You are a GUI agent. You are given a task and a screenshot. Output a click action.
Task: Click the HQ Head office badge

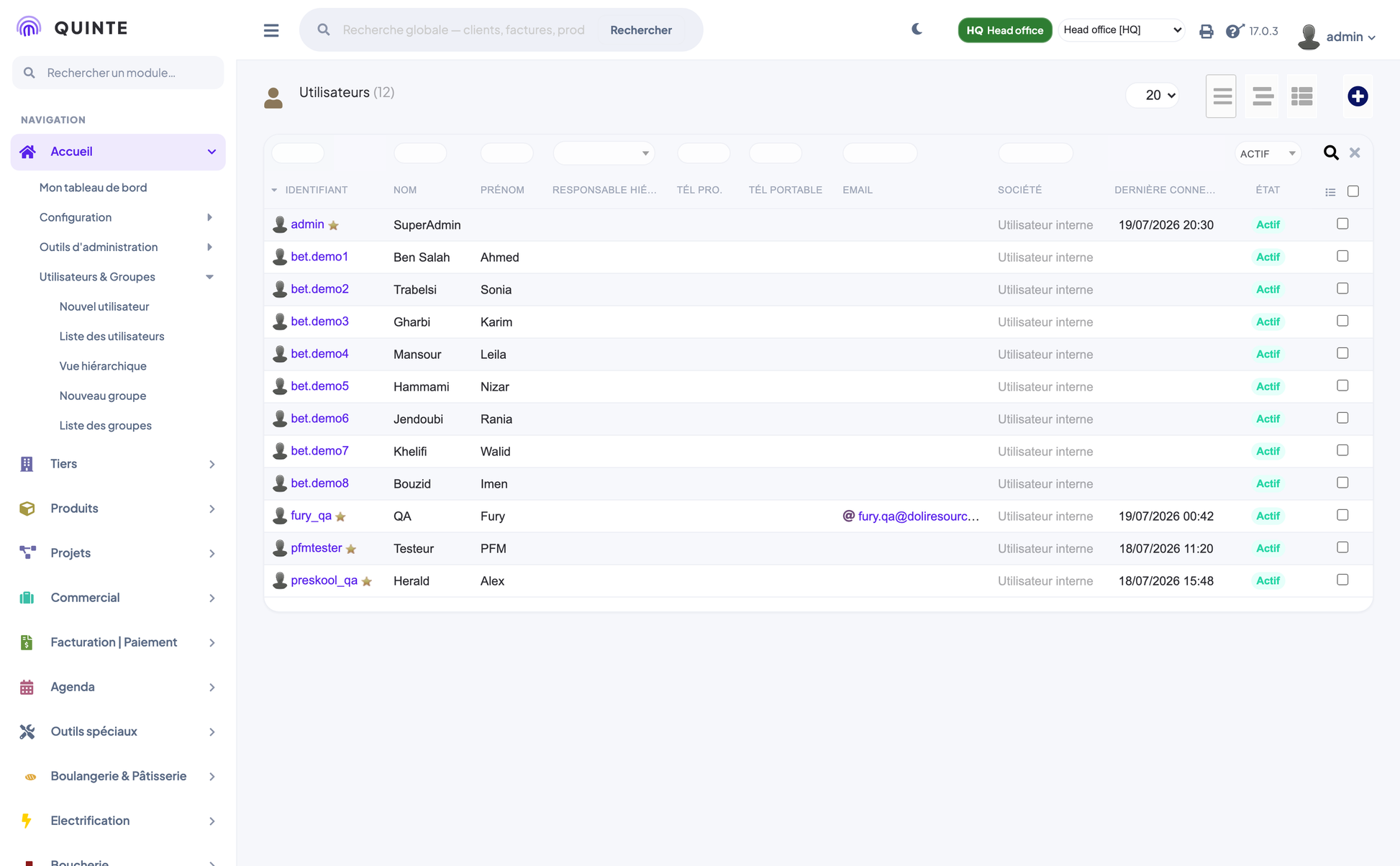(x=1005, y=30)
